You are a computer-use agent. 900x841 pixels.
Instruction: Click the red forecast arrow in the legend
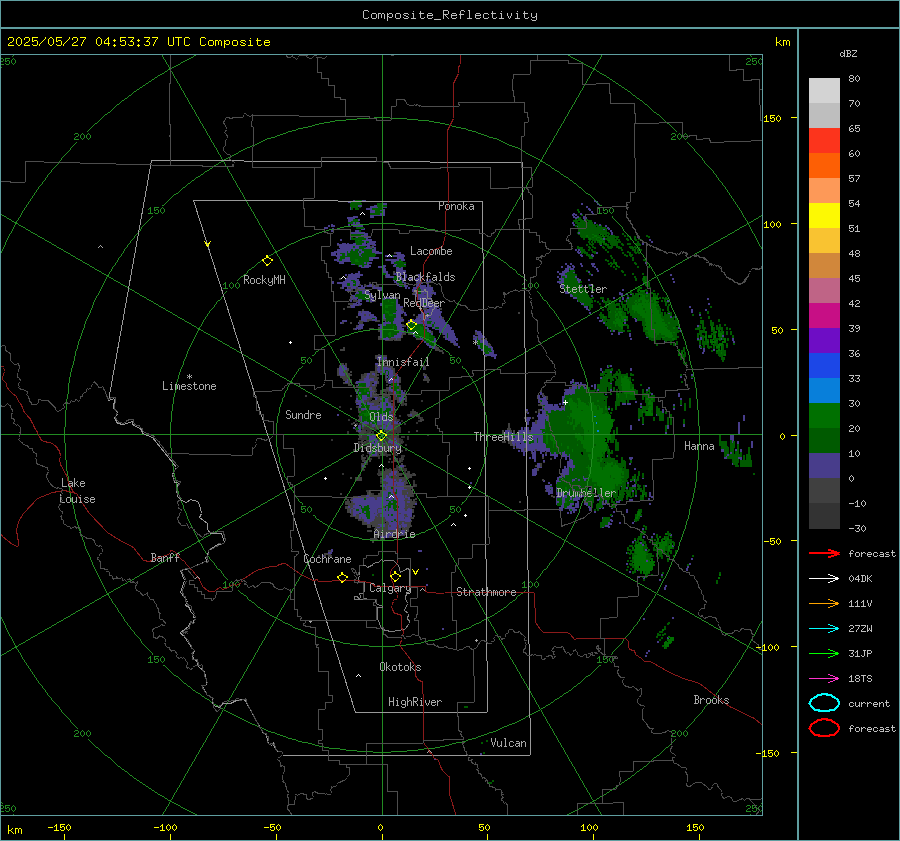(824, 553)
